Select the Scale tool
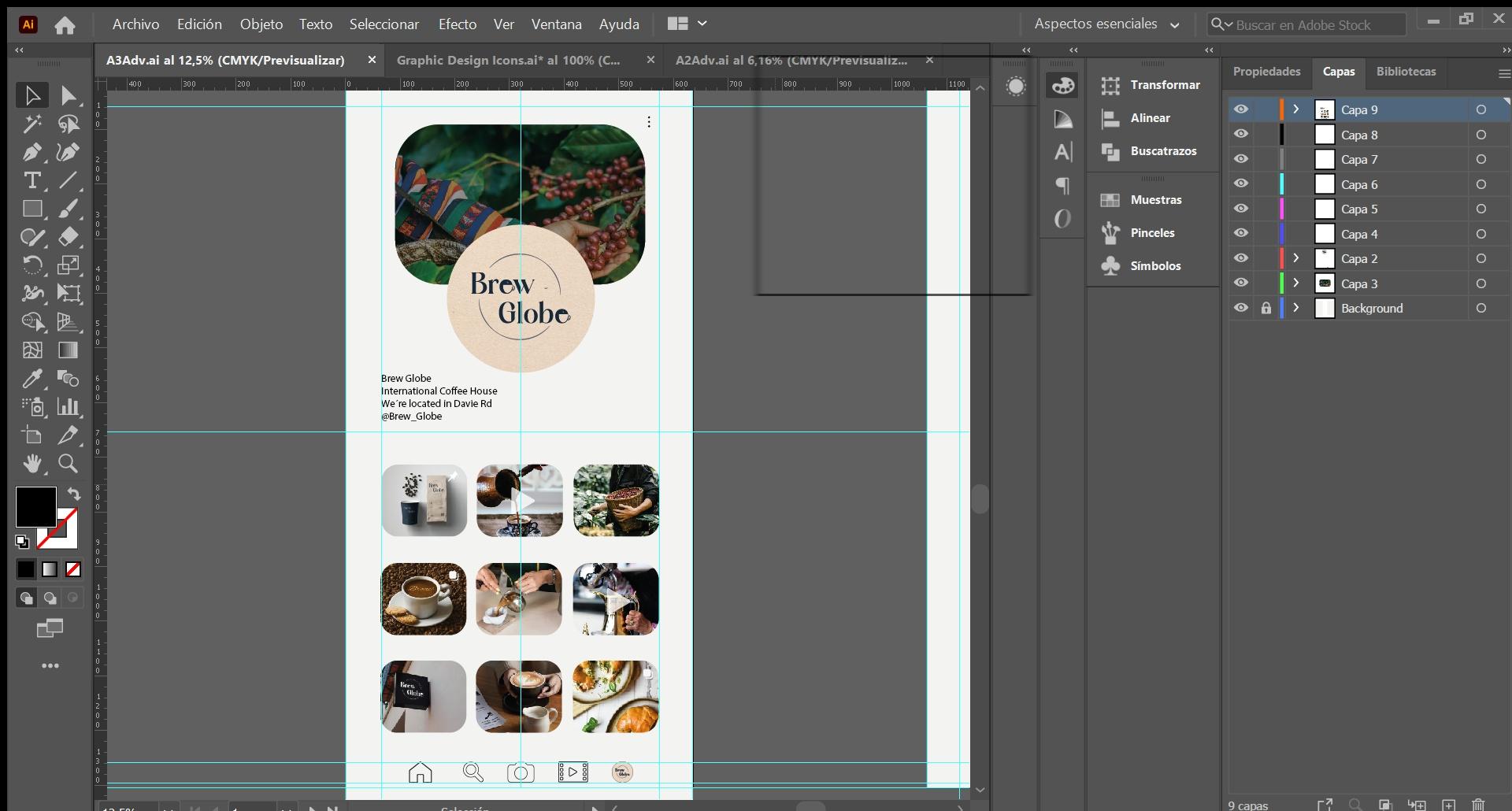Viewport: 1512px width, 811px height. (x=69, y=265)
